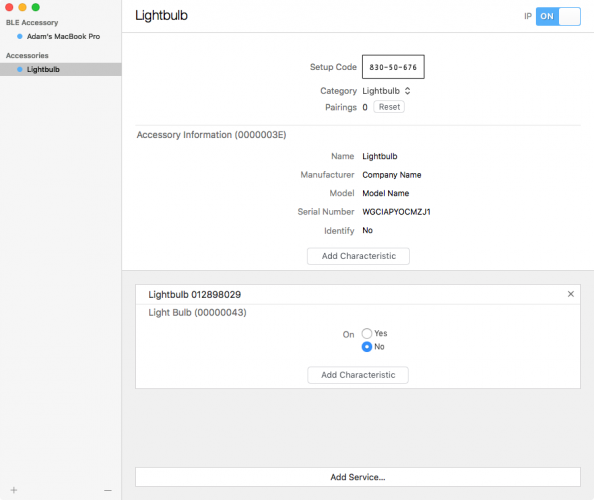
Task: Click the Light Bulb (00000043) heading
Action: 197,312
